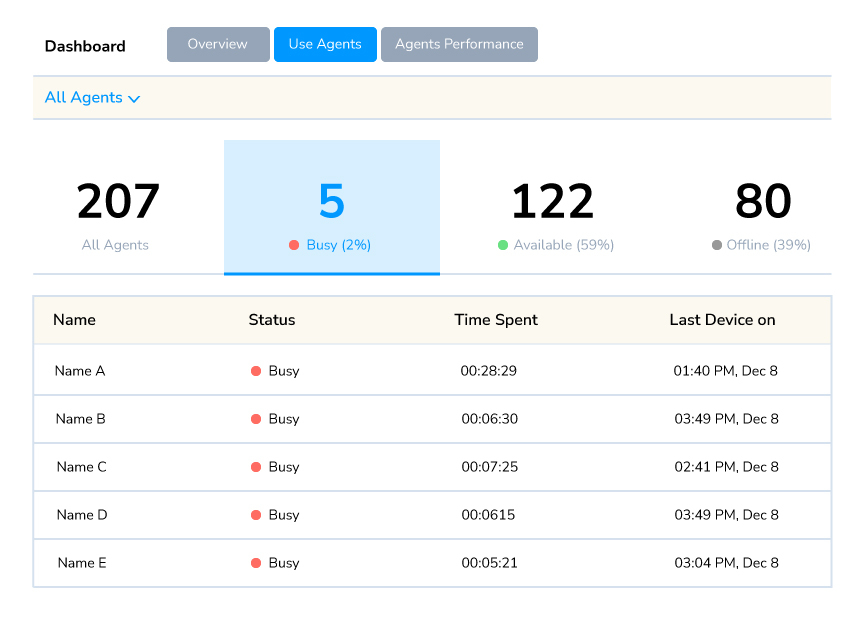Sort by the Time Spent column header
This screenshot has width=864, height=628.
tap(496, 320)
